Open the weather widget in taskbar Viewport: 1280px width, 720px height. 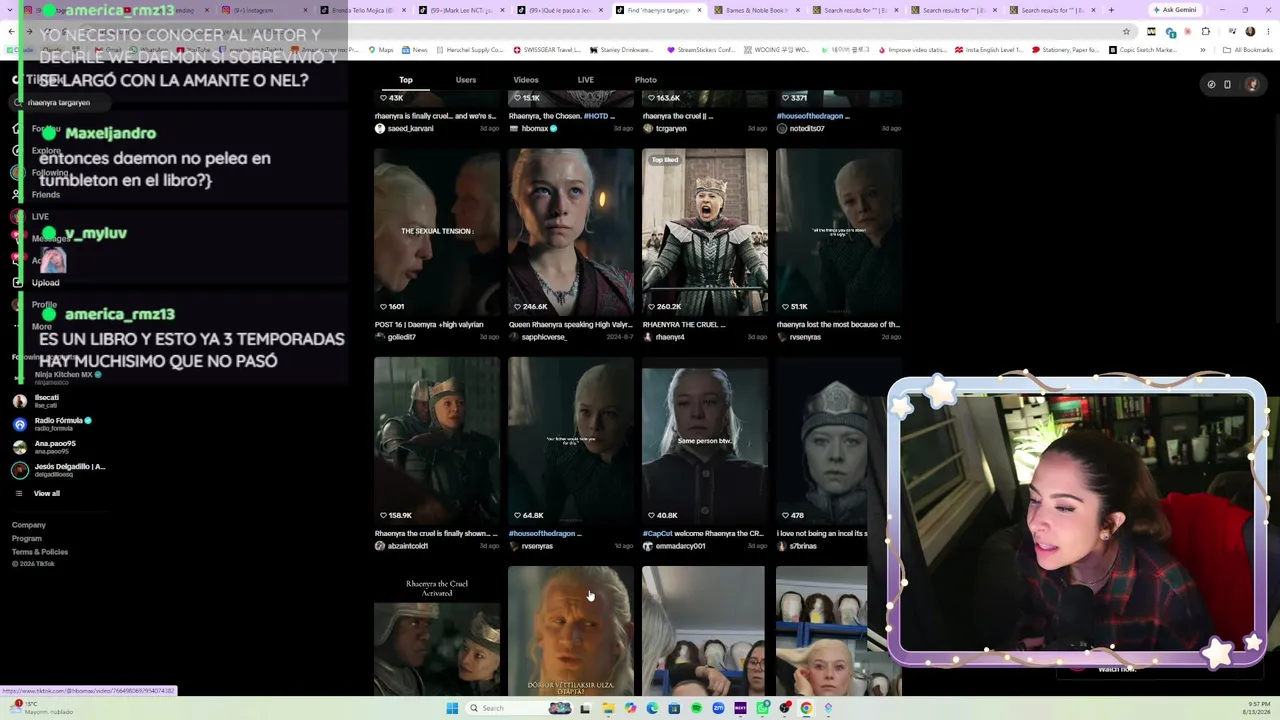[x=40, y=708]
